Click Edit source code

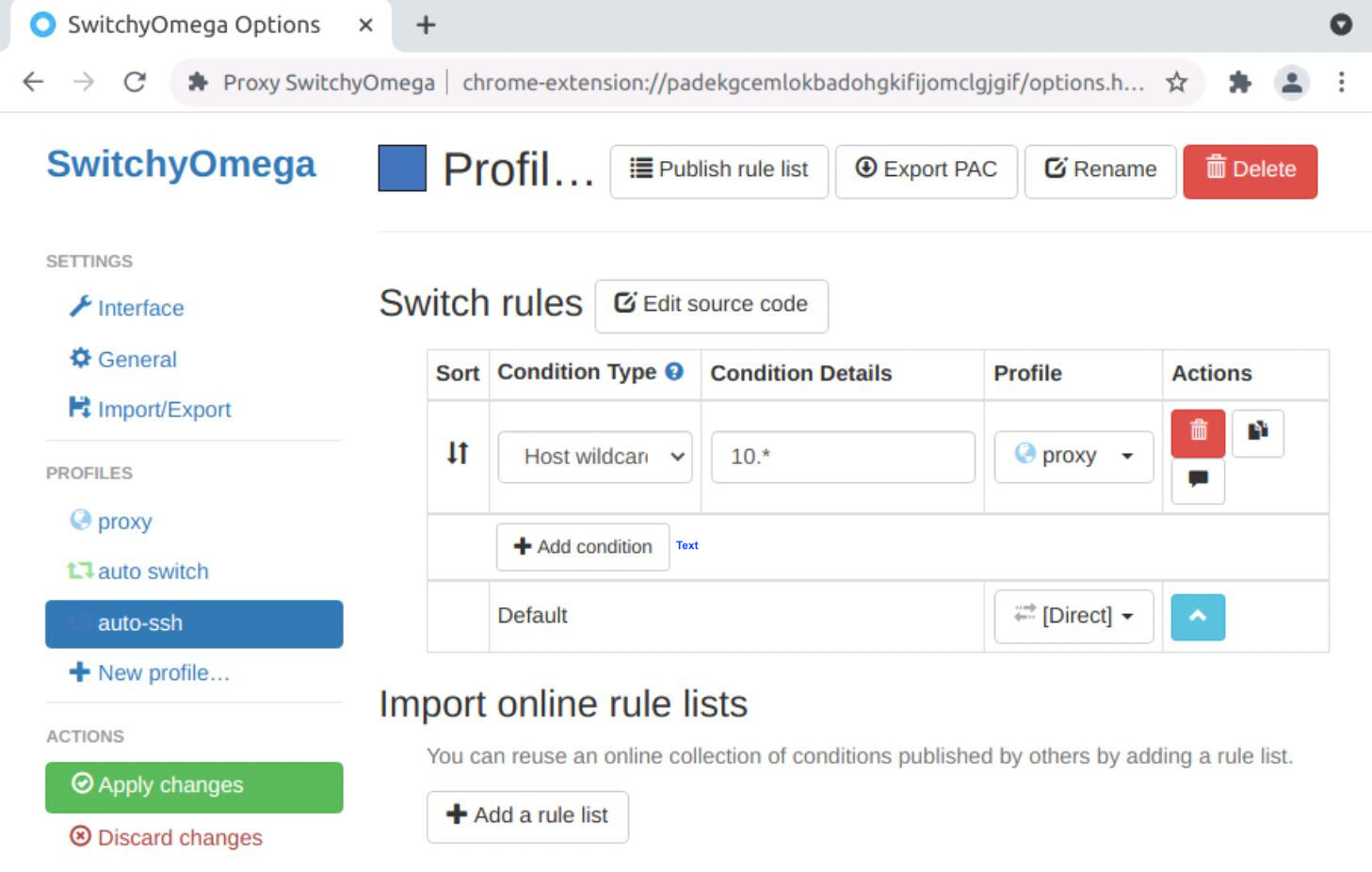point(712,305)
